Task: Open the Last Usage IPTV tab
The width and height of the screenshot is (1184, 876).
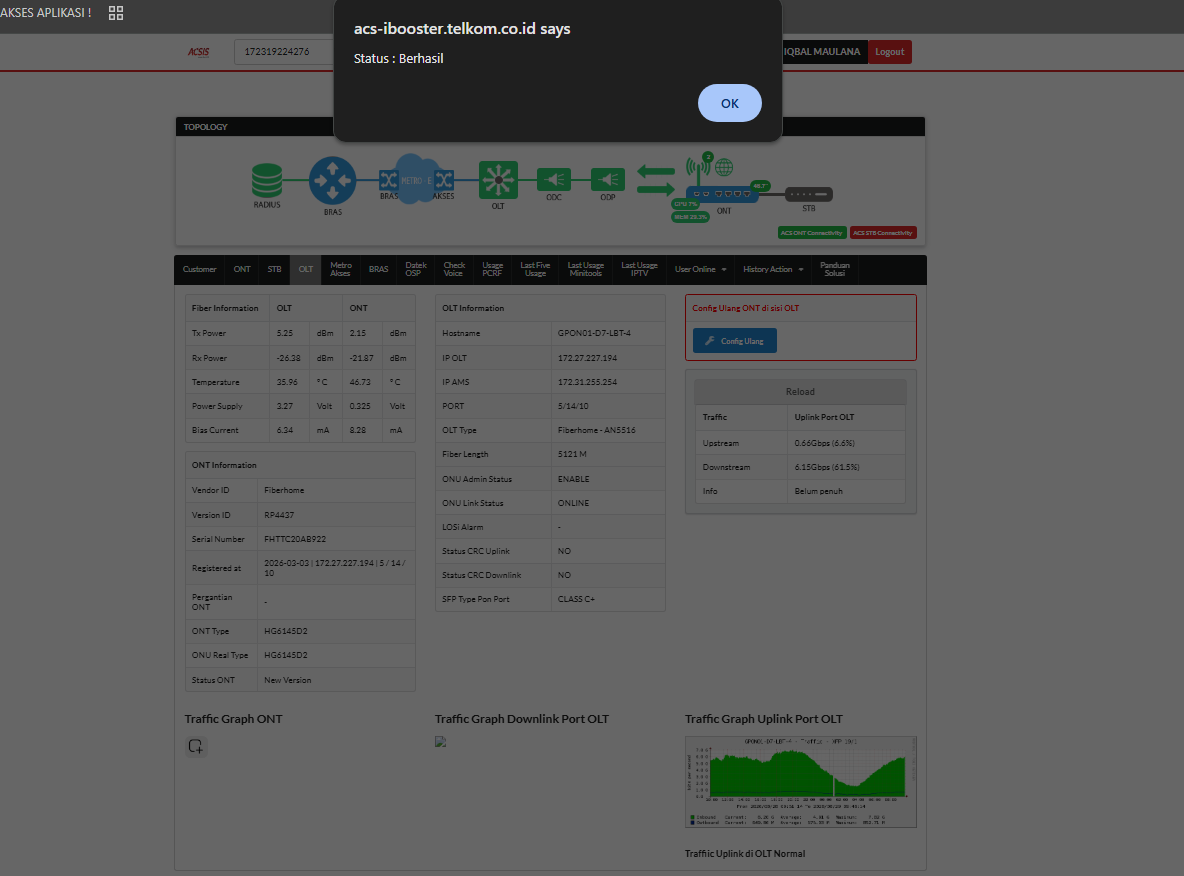Action: click(639, 270)
